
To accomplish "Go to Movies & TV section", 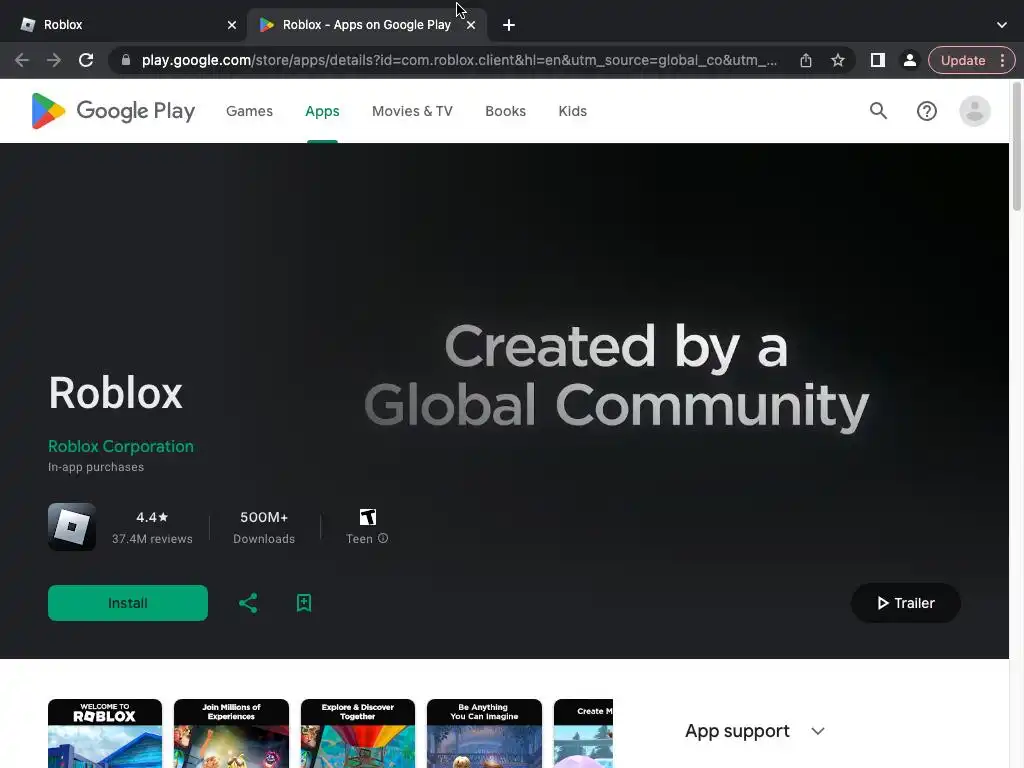I will (x=412, y=111).
